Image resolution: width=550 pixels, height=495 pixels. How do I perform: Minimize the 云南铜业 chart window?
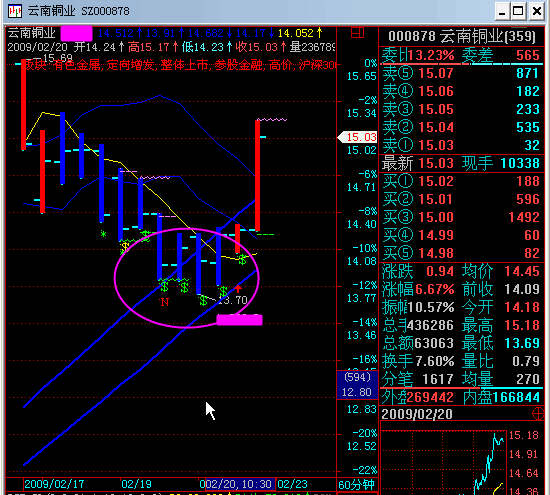click(502, 11)
